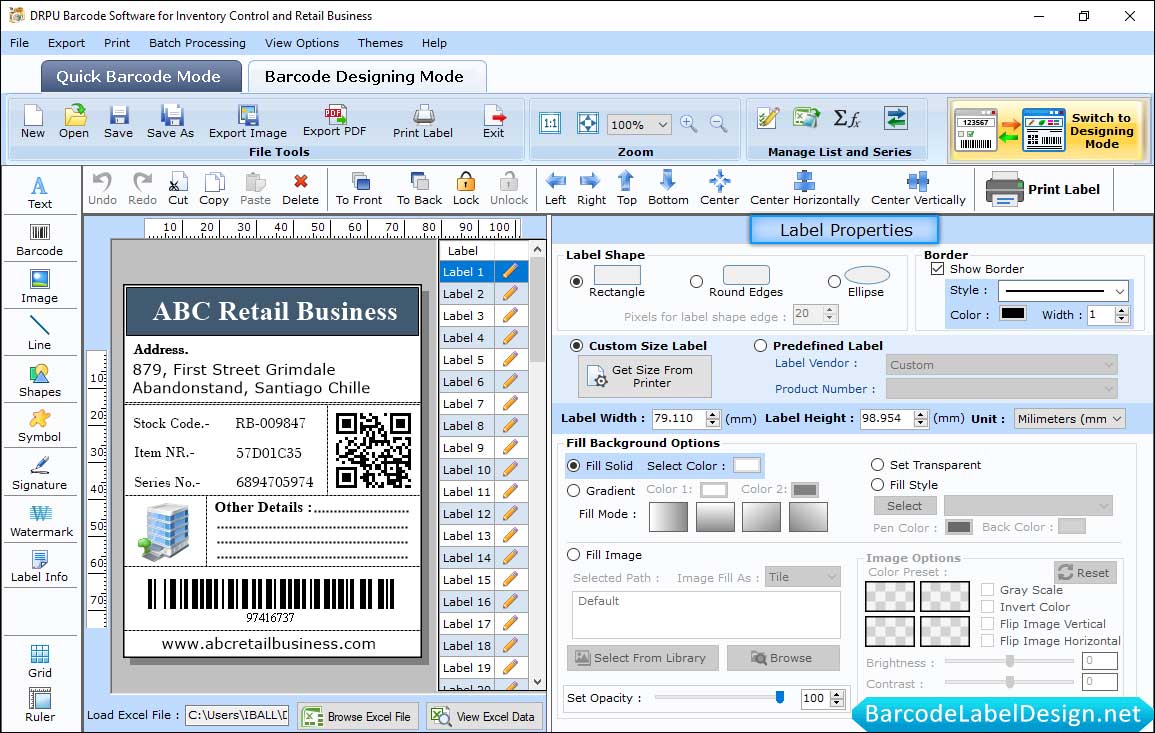Open Batch Processing menu
Image resolution: width=1155 pixels, height=733 pixels.
tap(197, 43)
